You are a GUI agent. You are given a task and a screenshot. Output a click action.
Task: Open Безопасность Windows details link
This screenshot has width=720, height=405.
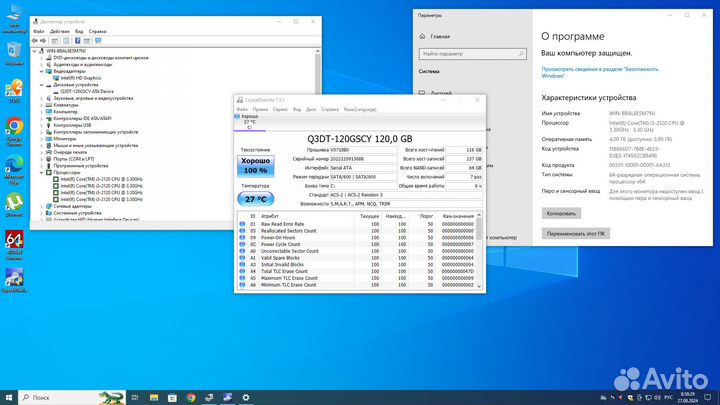pos(600,73)
